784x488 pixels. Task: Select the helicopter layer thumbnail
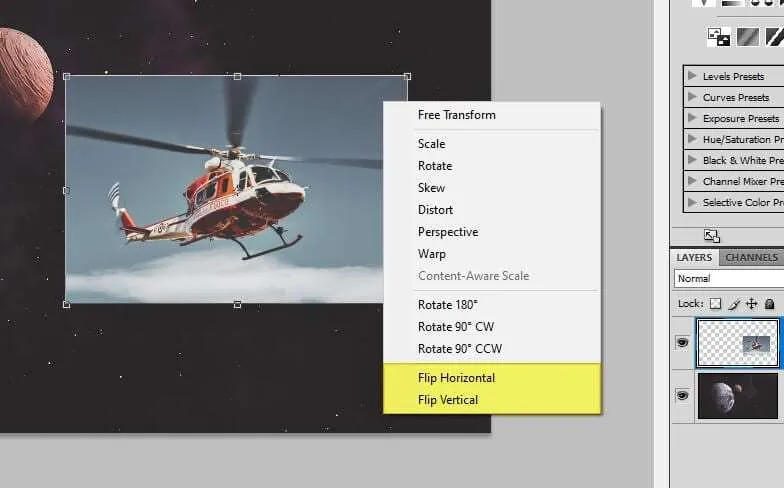click(738, 344)
